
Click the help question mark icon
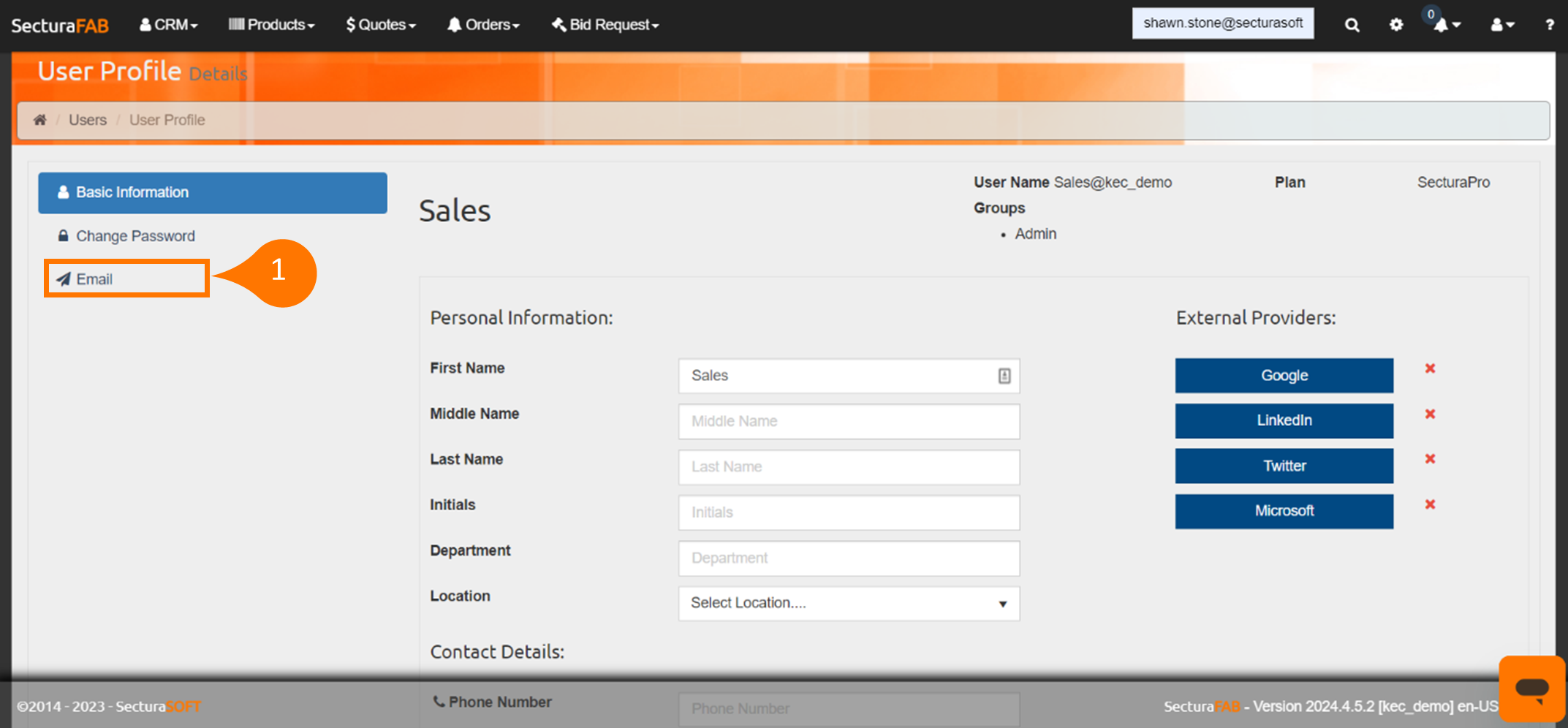[1549, 25]
